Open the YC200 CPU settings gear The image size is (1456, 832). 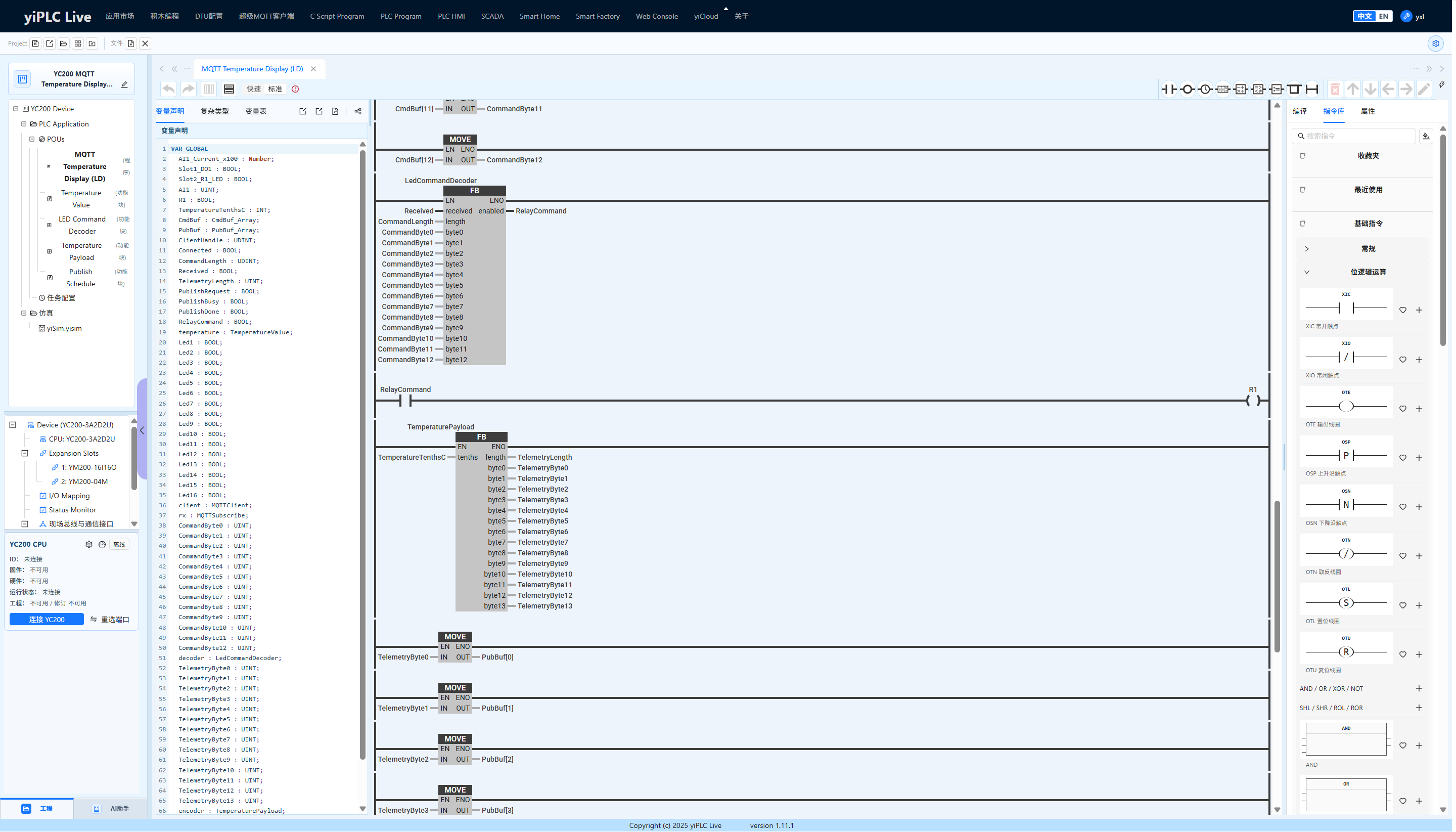coord(88,545)
